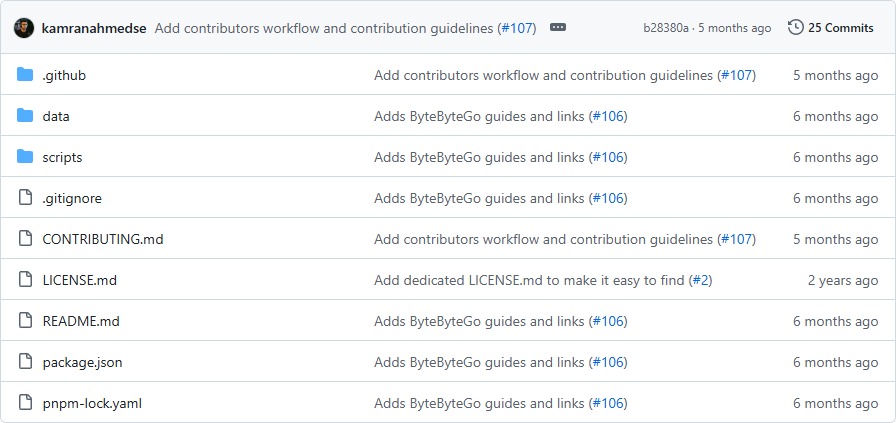Screen dimensions: 896x423
Task: Open pull request #107 in header commit
Action: (x=516, y=28)
